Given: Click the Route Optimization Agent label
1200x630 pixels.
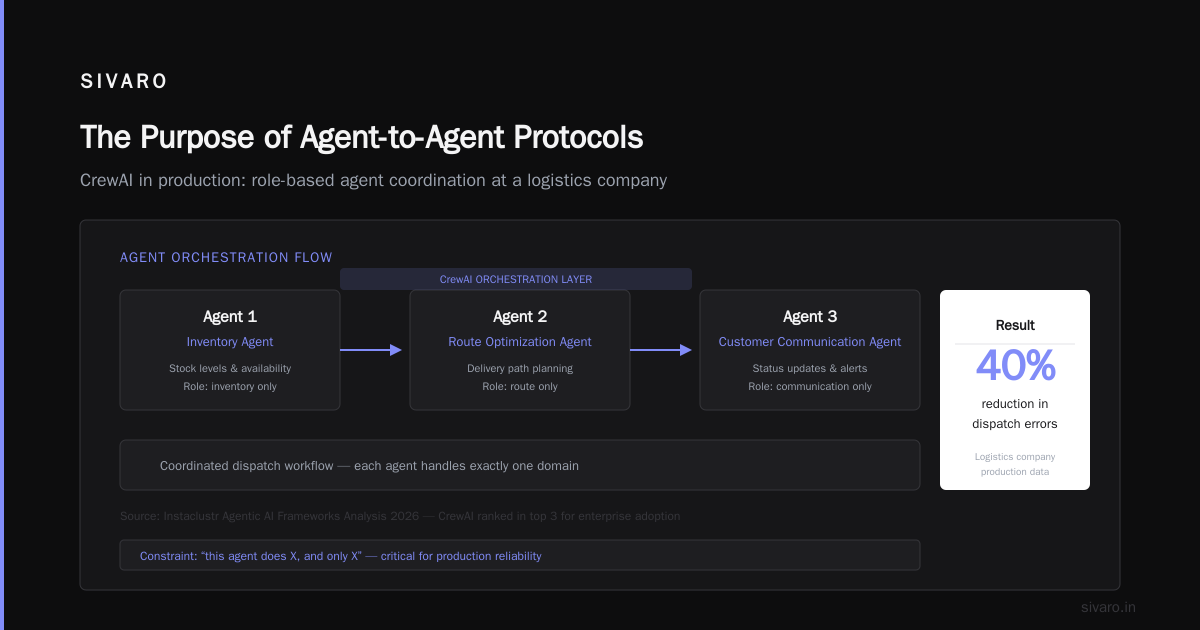Looking at the screenshot, I should pyautogui.click(x=520, y=342).
